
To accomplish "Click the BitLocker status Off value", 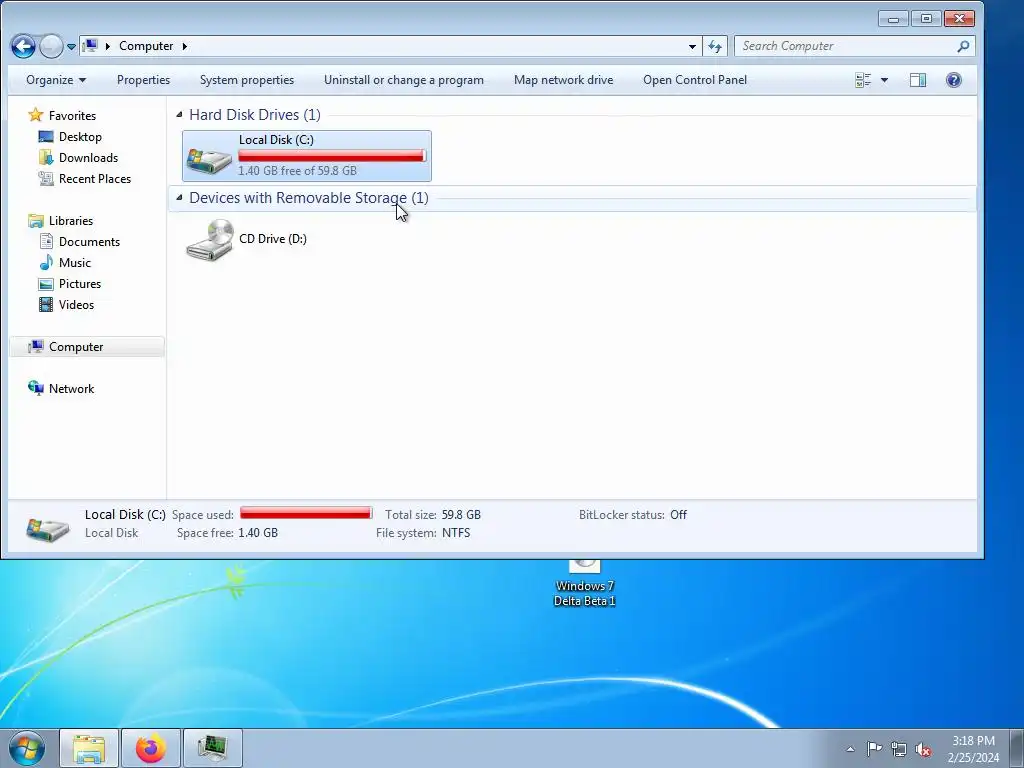I will tap(679, 515).
